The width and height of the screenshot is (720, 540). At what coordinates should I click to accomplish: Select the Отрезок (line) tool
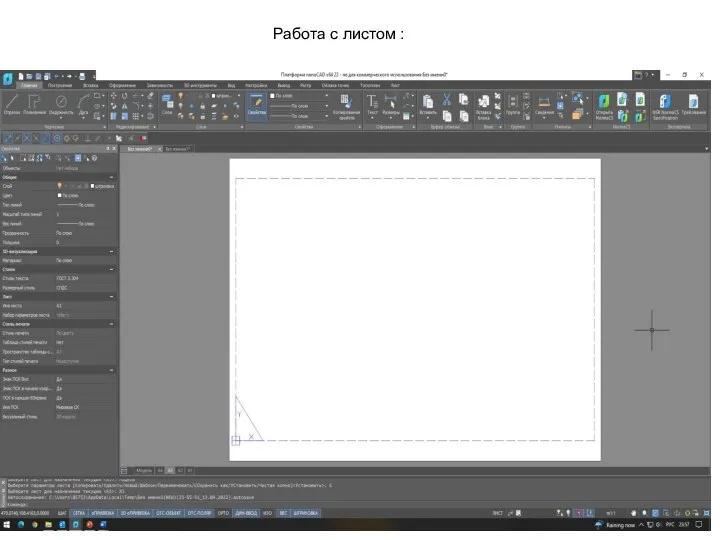[12, 104]
